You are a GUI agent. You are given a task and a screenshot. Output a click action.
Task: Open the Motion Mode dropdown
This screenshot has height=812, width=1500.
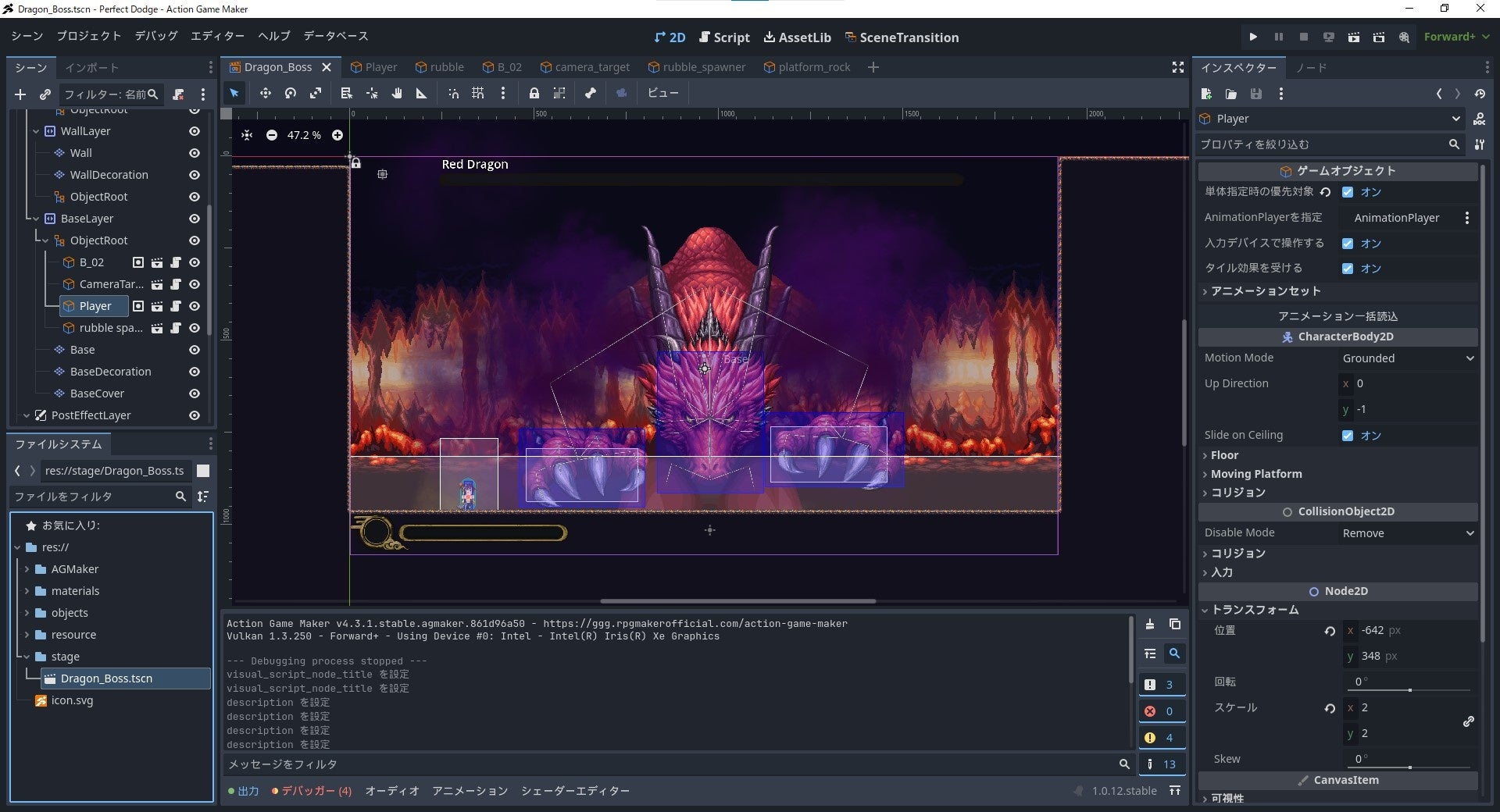click(1408, 358)
